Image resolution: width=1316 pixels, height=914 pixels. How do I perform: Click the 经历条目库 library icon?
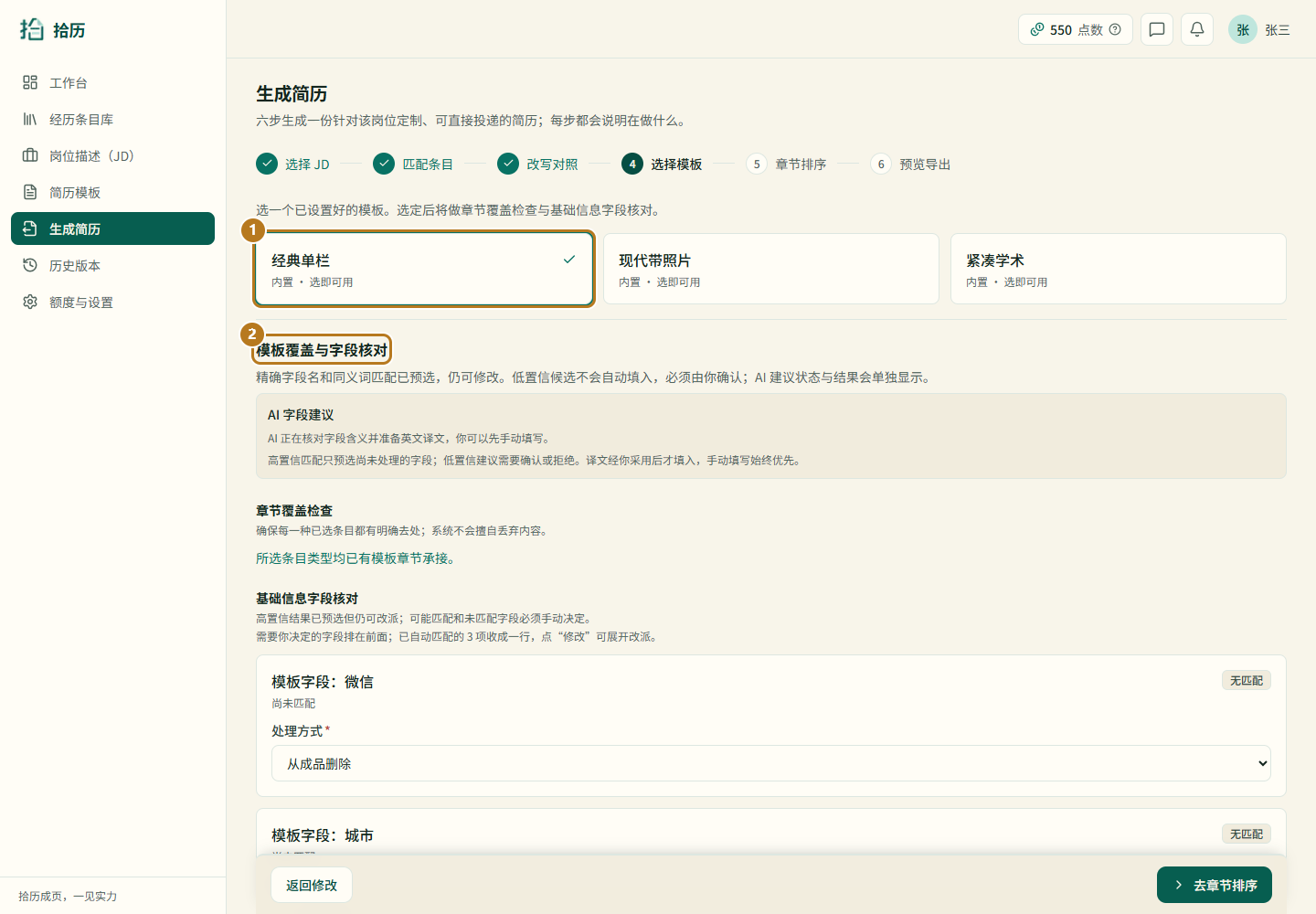(x=30, y=119)
